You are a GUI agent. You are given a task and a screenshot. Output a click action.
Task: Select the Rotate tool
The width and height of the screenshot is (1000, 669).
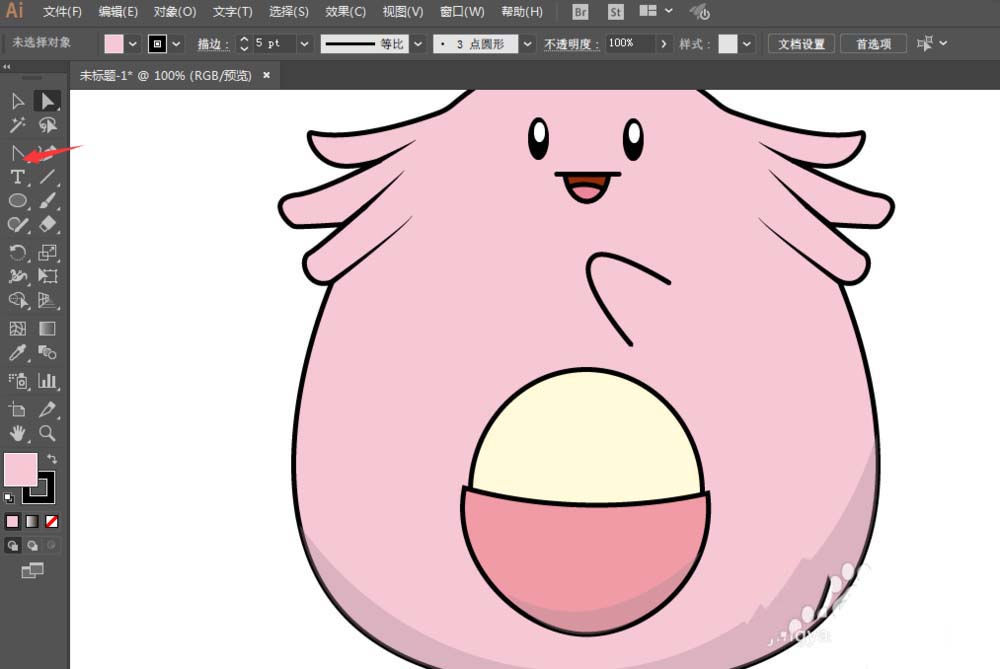17,253
